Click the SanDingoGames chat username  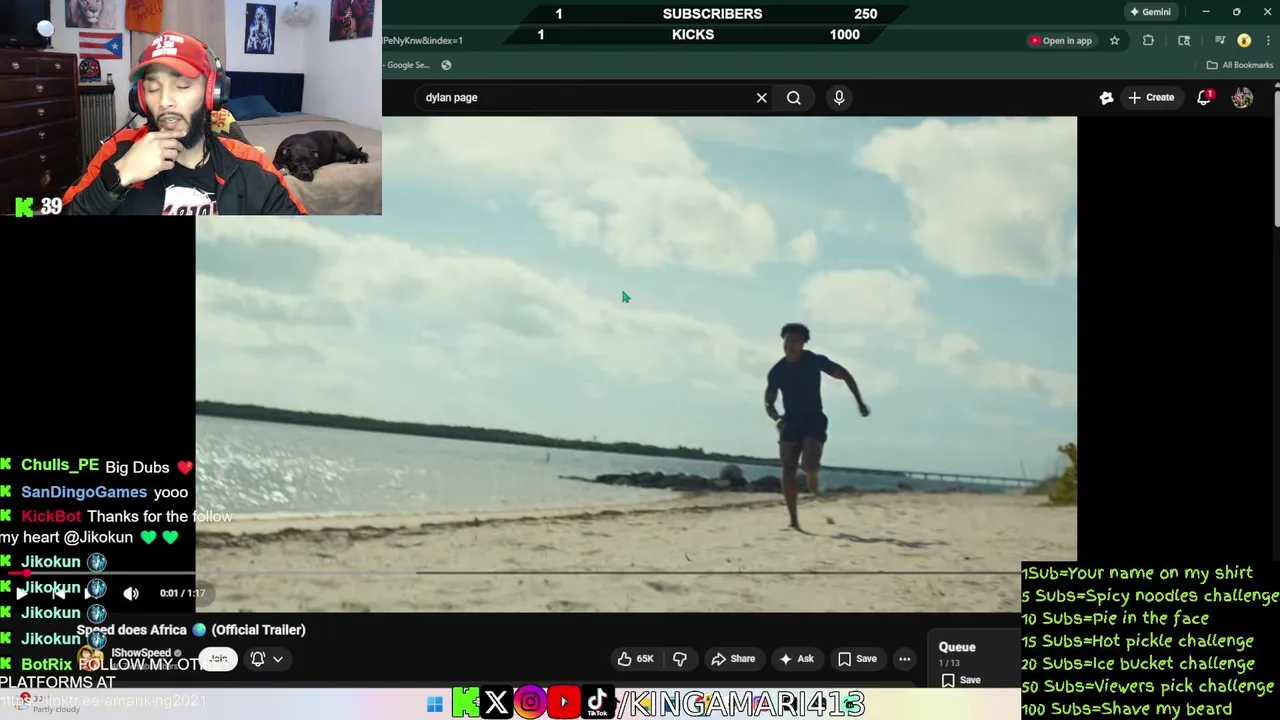point(84,492)
